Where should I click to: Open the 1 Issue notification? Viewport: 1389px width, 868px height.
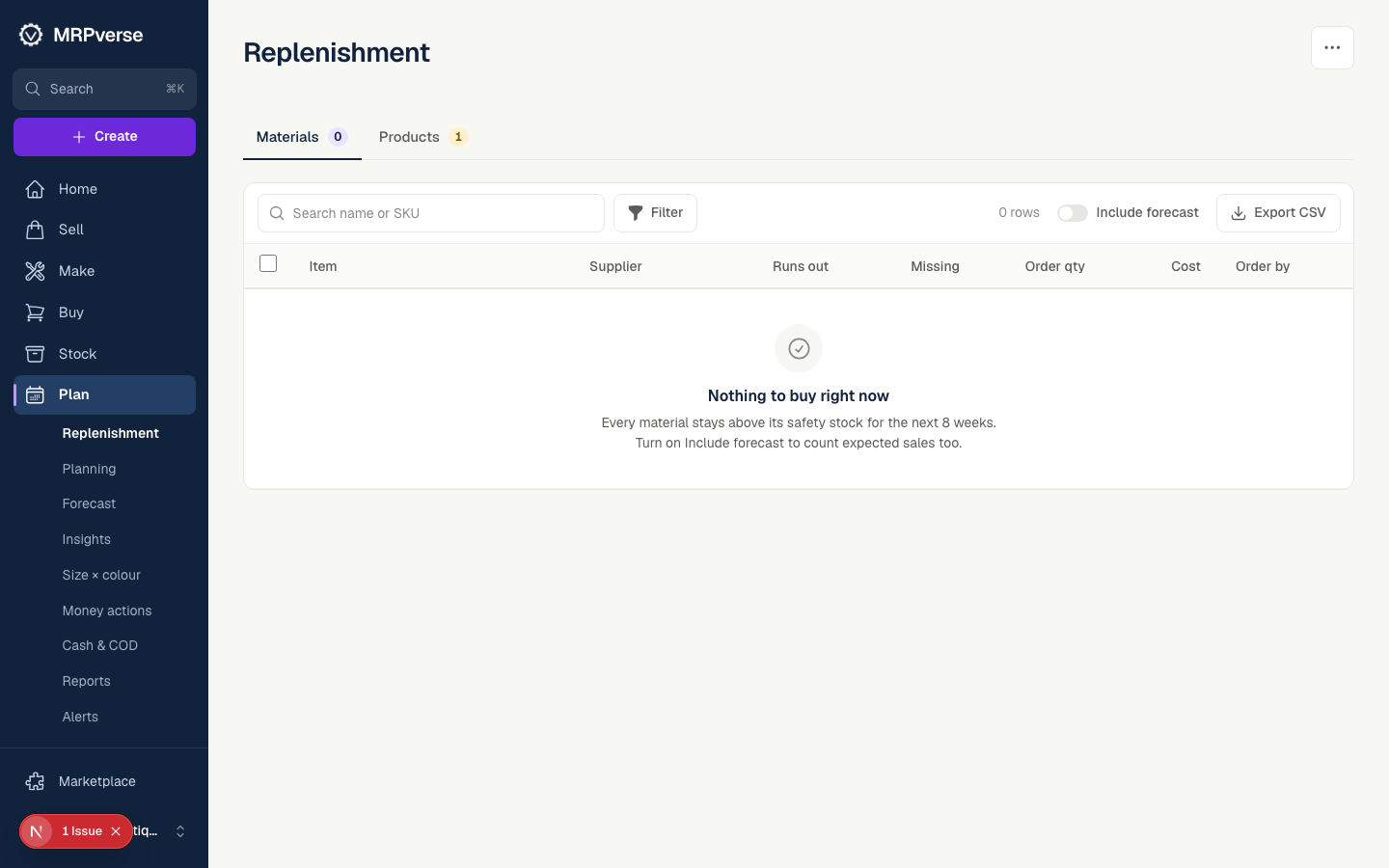click(x=82, y=831)
